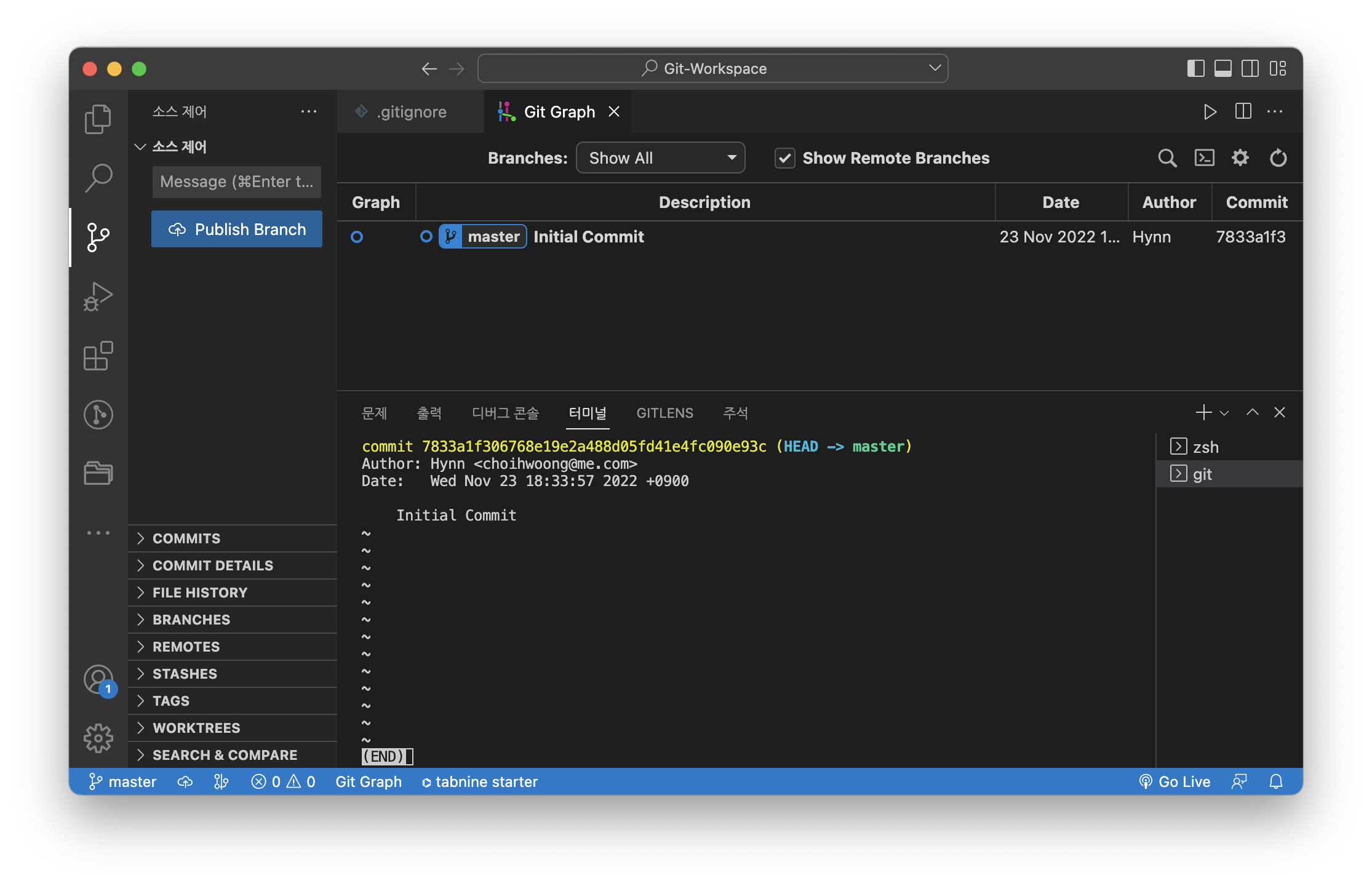Expand the FILE HISTORY section
1372x886 pixels.
(233, 593)
